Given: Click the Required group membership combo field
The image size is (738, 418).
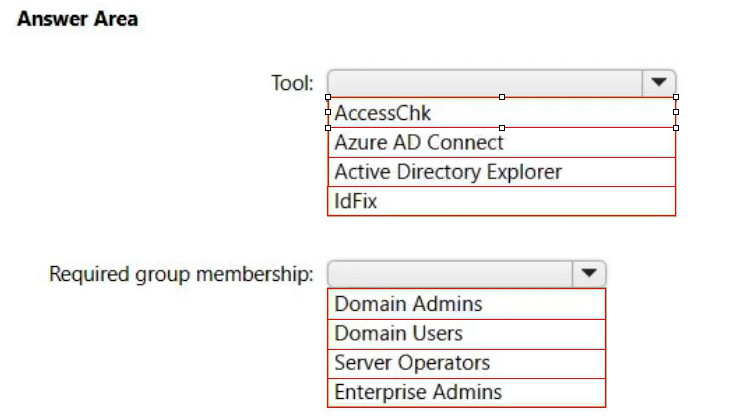Looking at the screenshot, I should point(450,273).
